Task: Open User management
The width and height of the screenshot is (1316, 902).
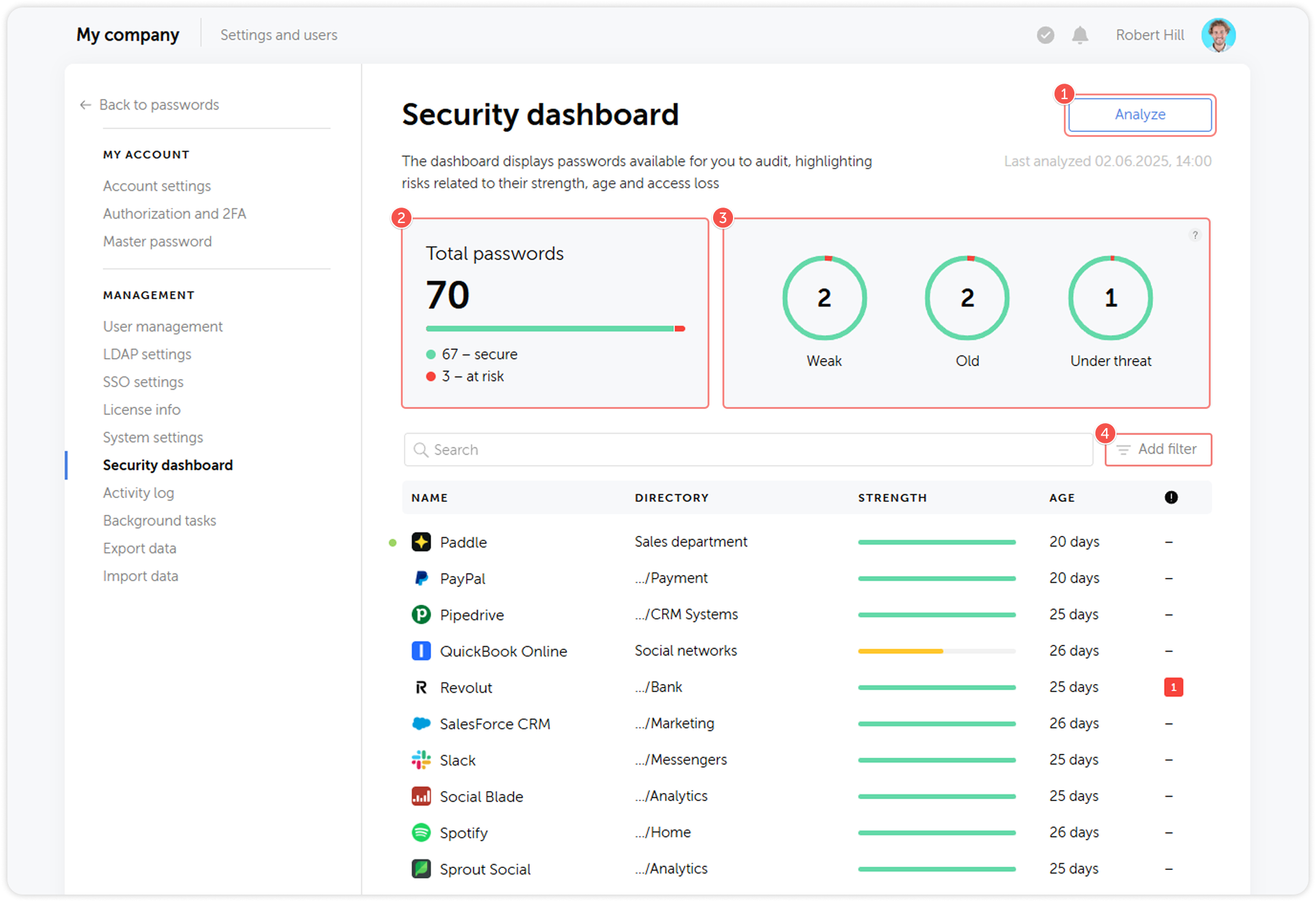Action: pyautogui.click(x=163, y=326)
